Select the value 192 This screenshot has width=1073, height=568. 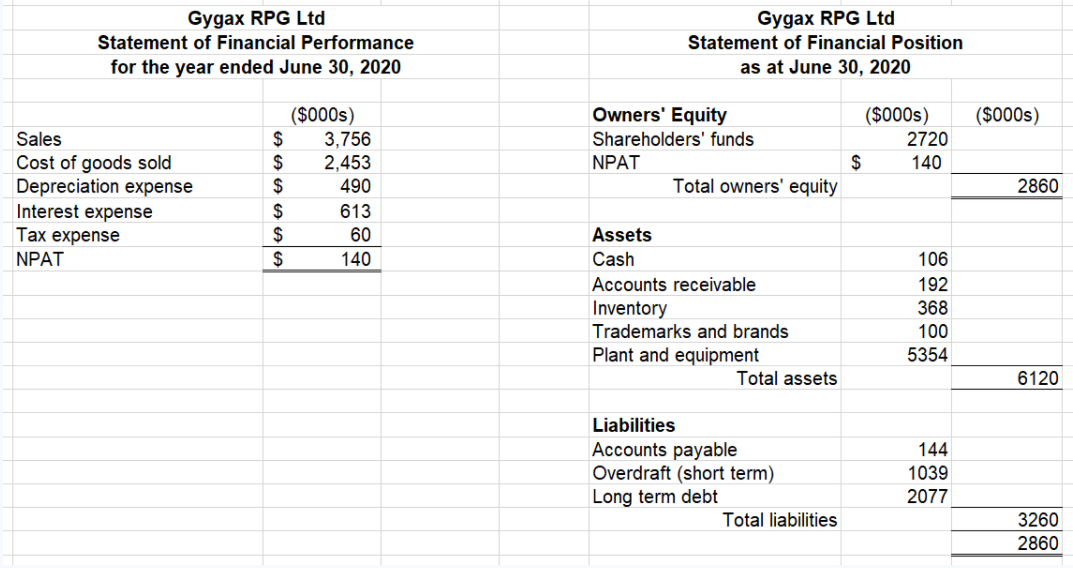click(x=933, y=284)
